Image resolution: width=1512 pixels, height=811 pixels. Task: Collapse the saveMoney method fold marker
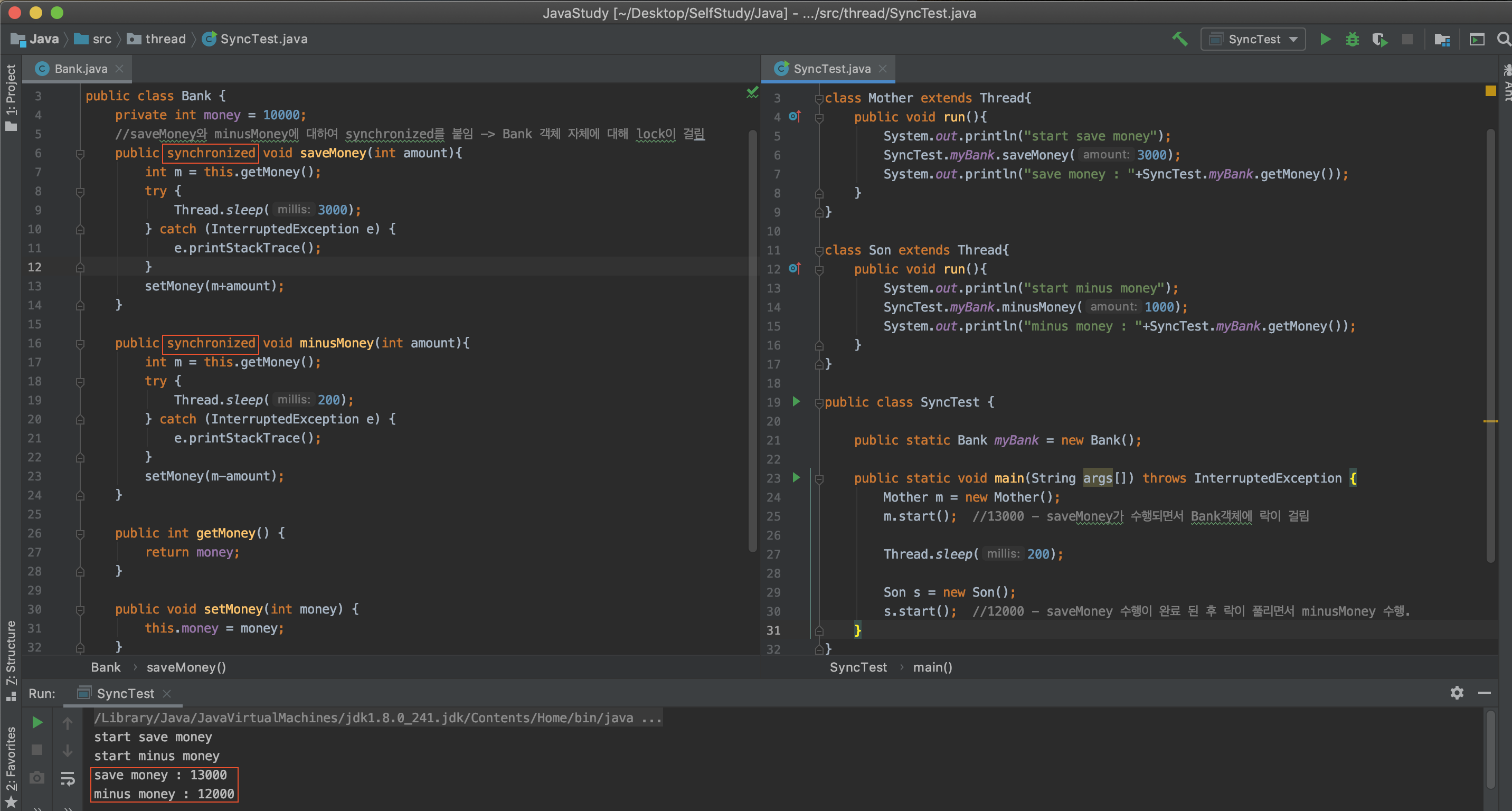(x=80, y=154)
